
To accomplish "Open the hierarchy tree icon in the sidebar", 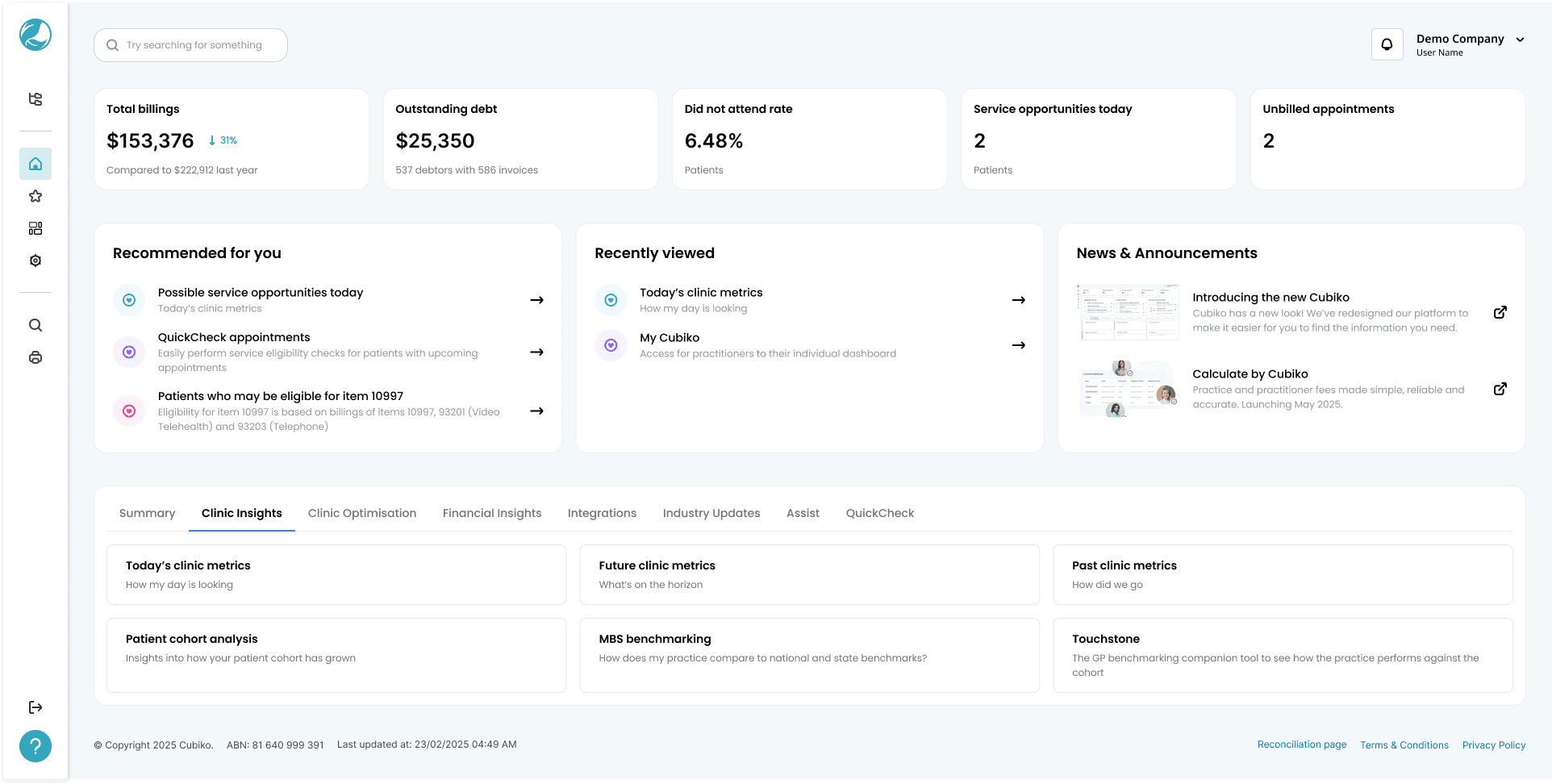I will [x=35, y=99].
